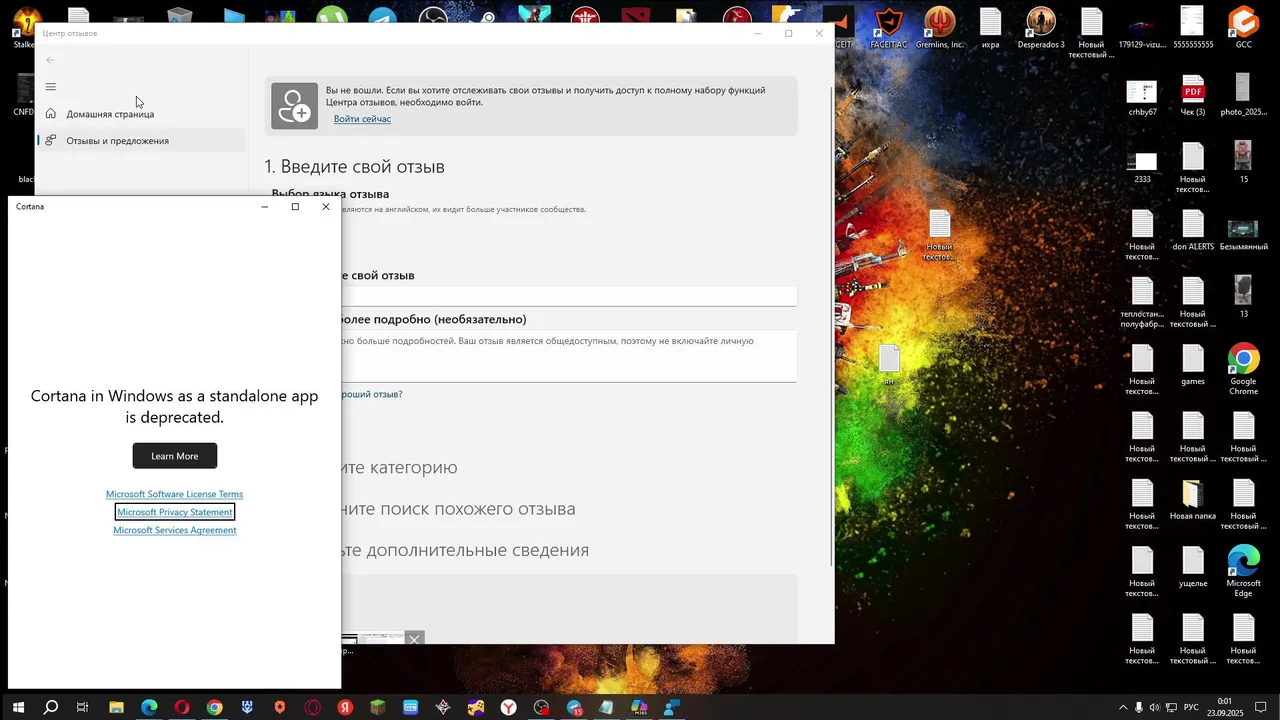
Task: Select the 'games' text file on desktop
Action: tap(1192, 365)
